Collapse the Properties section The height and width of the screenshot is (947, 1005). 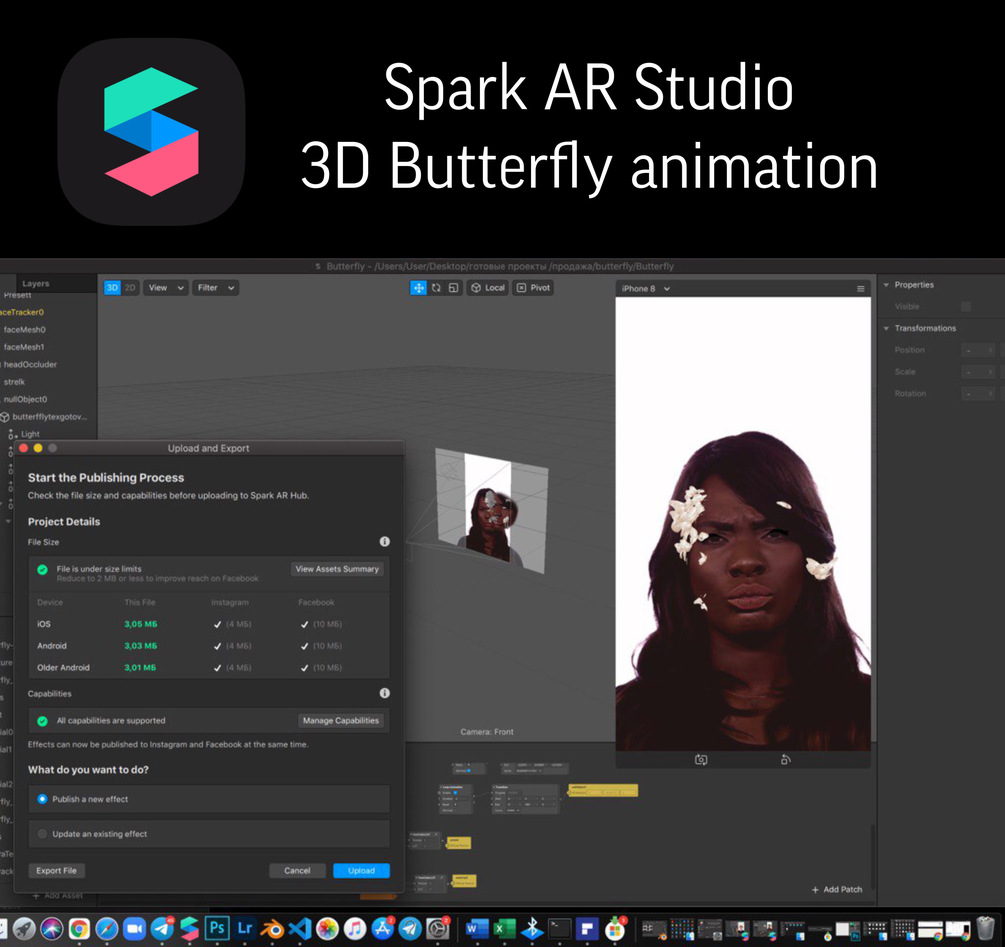pyautogui.click(x=886, y=284)
